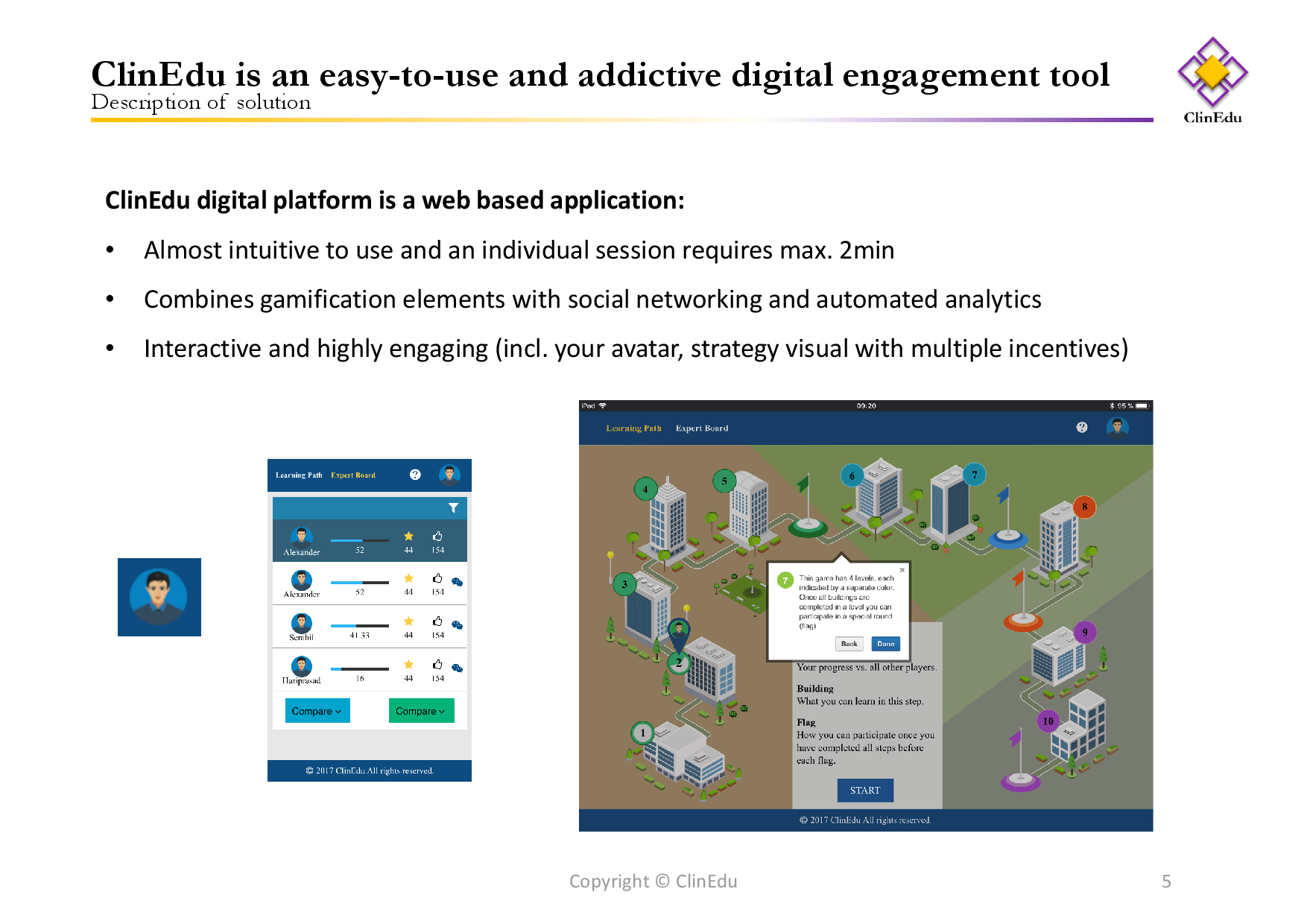This screenshot has height=924, width=1307.
Task: Click step 7 badge in tutorial popup
Action: 785,580
